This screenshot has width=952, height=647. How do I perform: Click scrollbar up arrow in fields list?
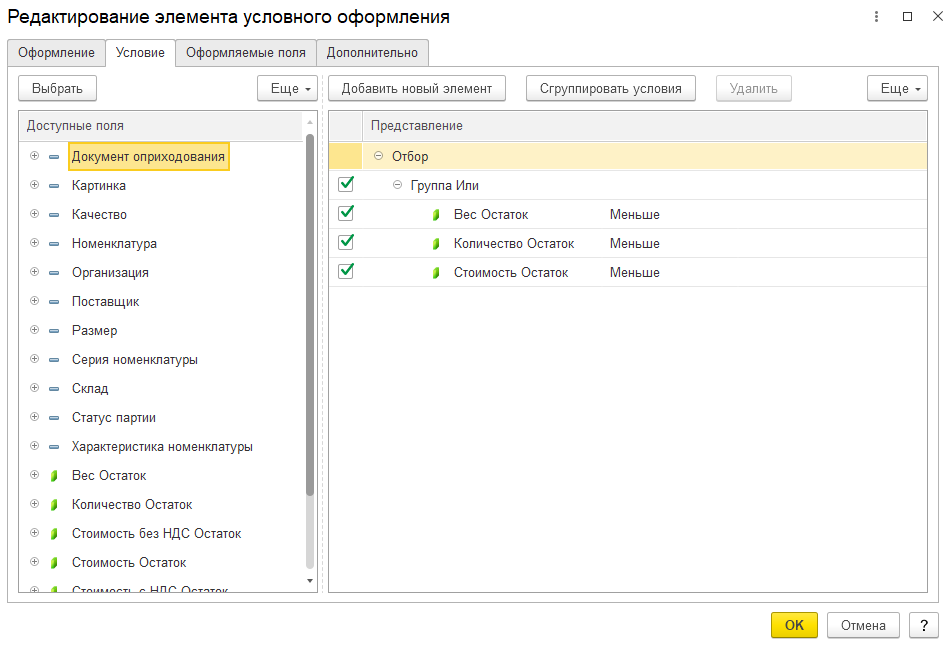click(310, 122)
